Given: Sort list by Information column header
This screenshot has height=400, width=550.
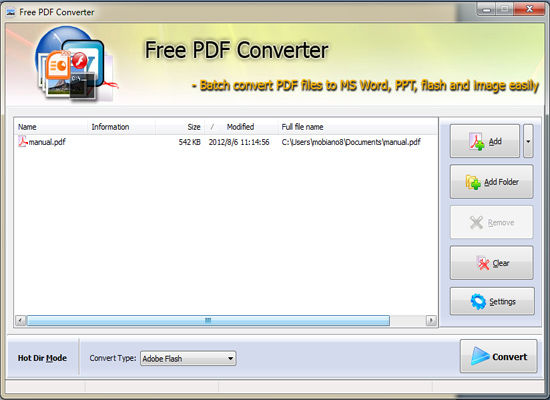Looking at the screenshot, I should coord(121,127).
